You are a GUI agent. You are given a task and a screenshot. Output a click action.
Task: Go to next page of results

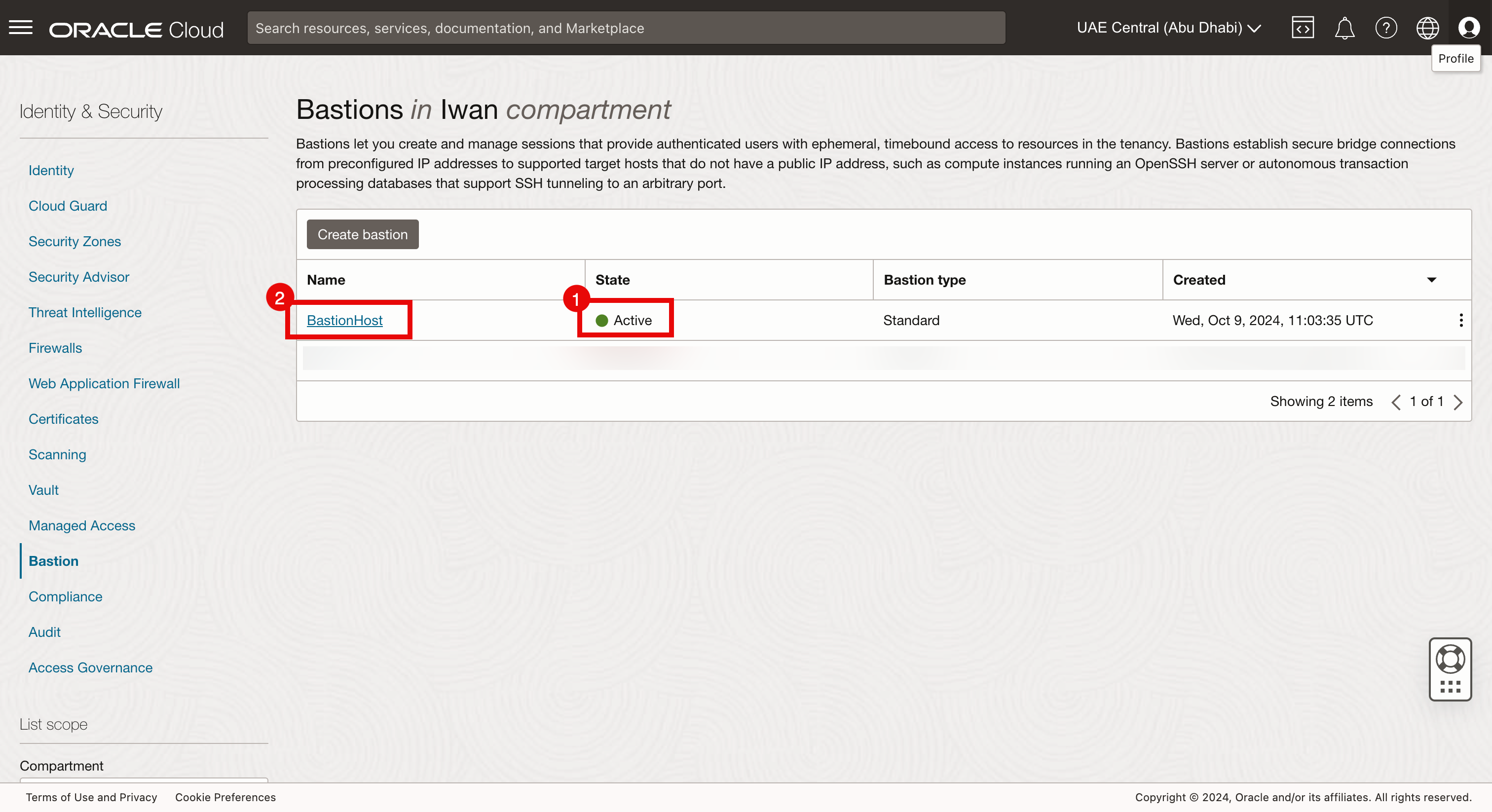pyautogui.click(x=1458, y=402)
